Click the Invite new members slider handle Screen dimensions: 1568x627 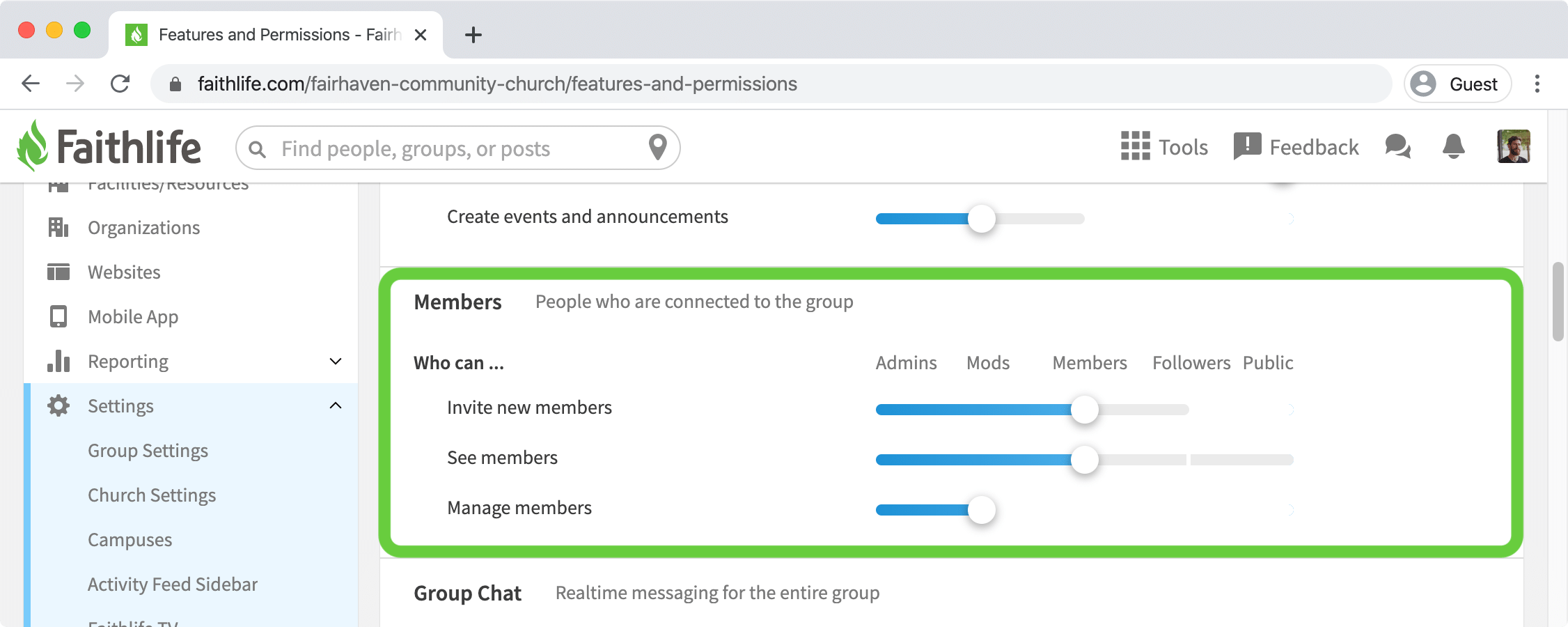pos(1085,410)
